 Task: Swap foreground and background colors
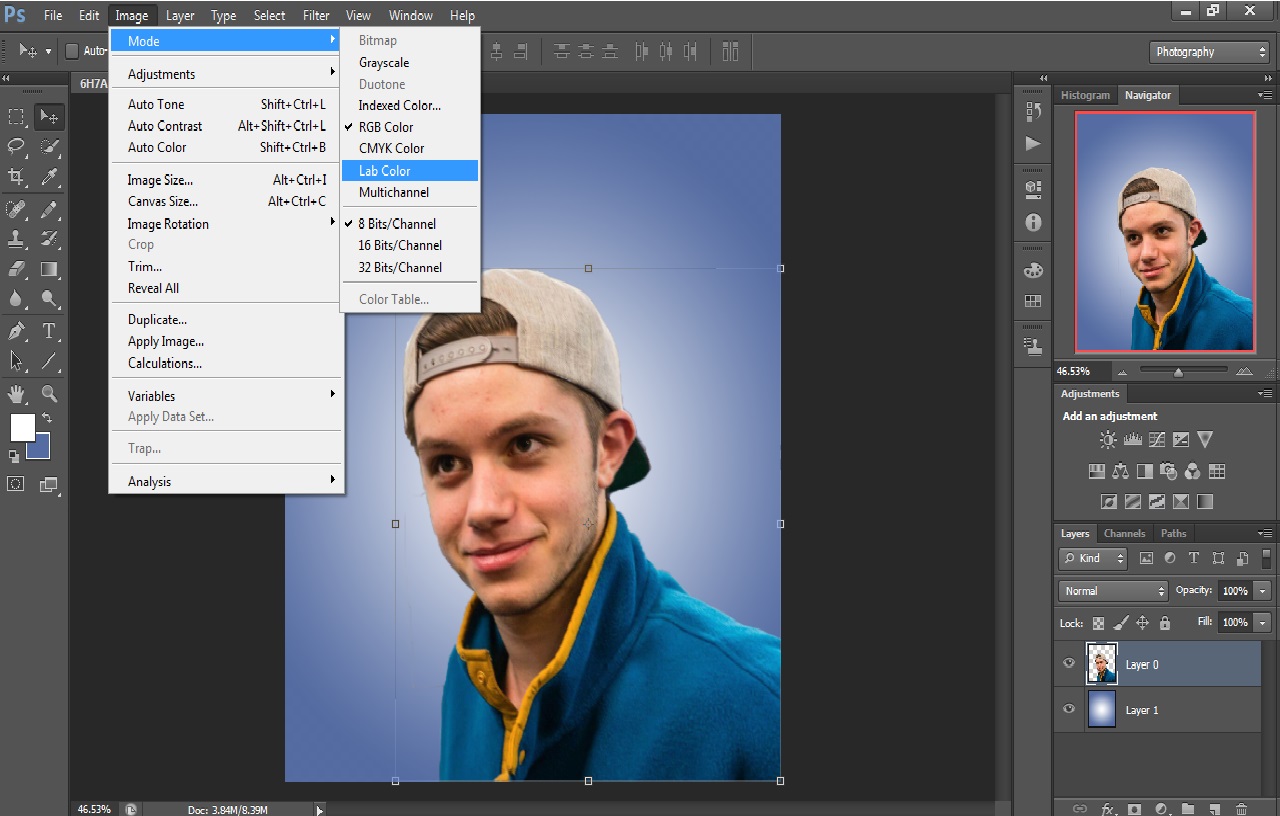[47, 417]
